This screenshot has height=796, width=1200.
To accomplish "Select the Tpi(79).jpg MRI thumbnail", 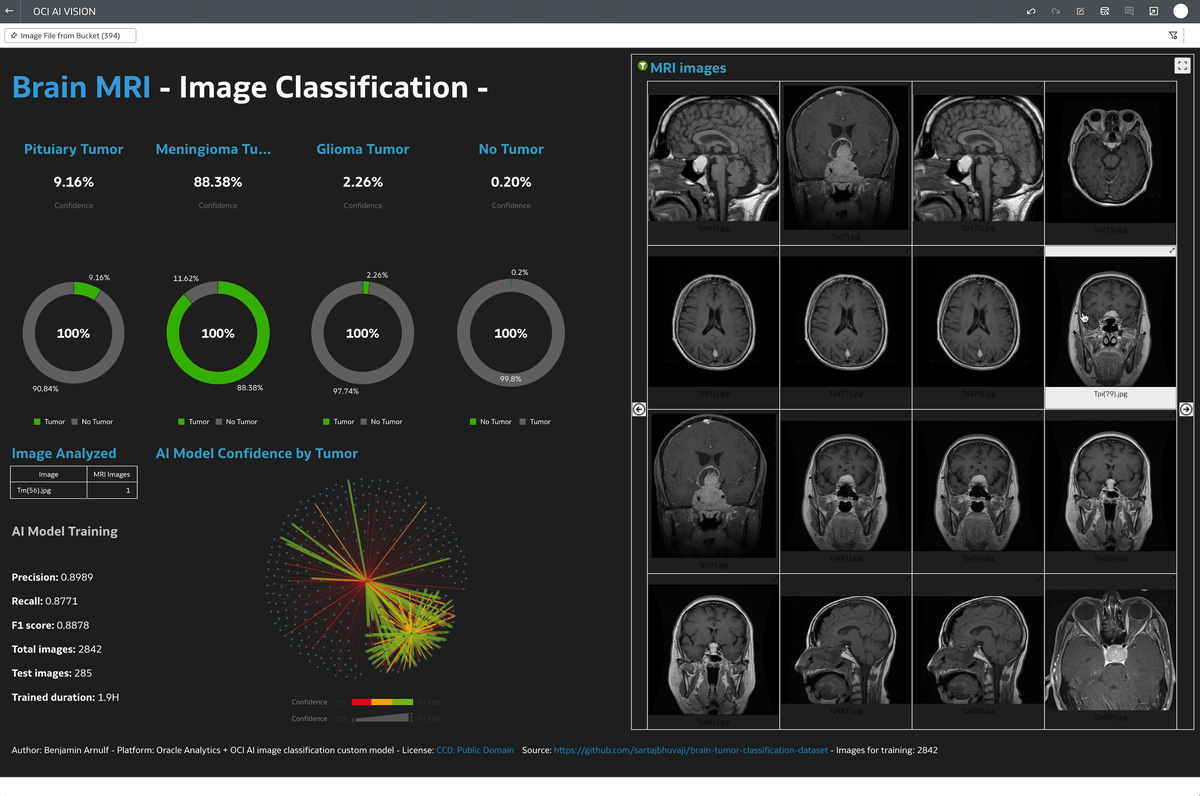I will [x=1110, y=320].
